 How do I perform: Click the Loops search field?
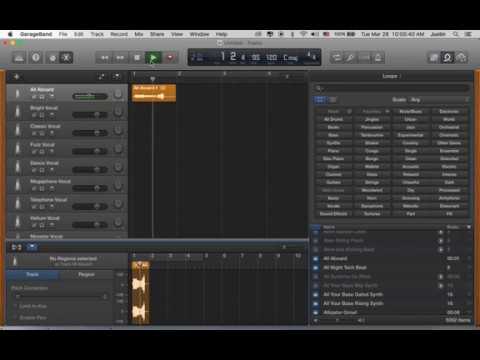(x=391, y=88)
